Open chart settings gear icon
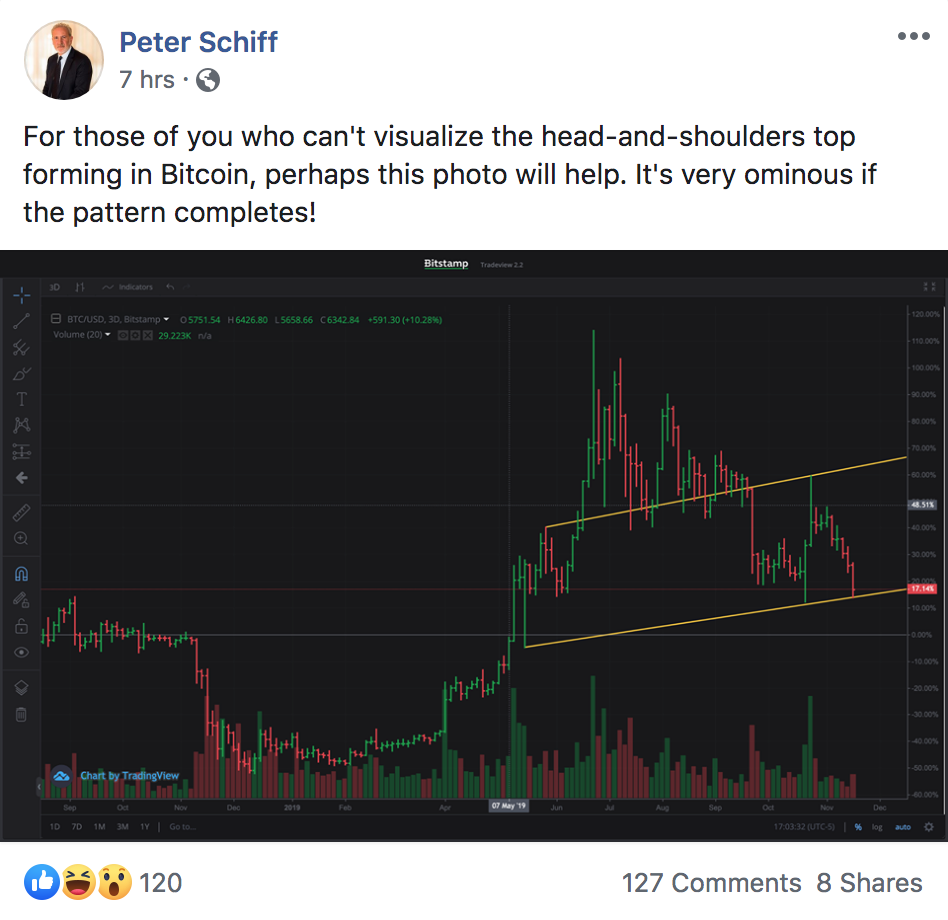 point(929,827)
